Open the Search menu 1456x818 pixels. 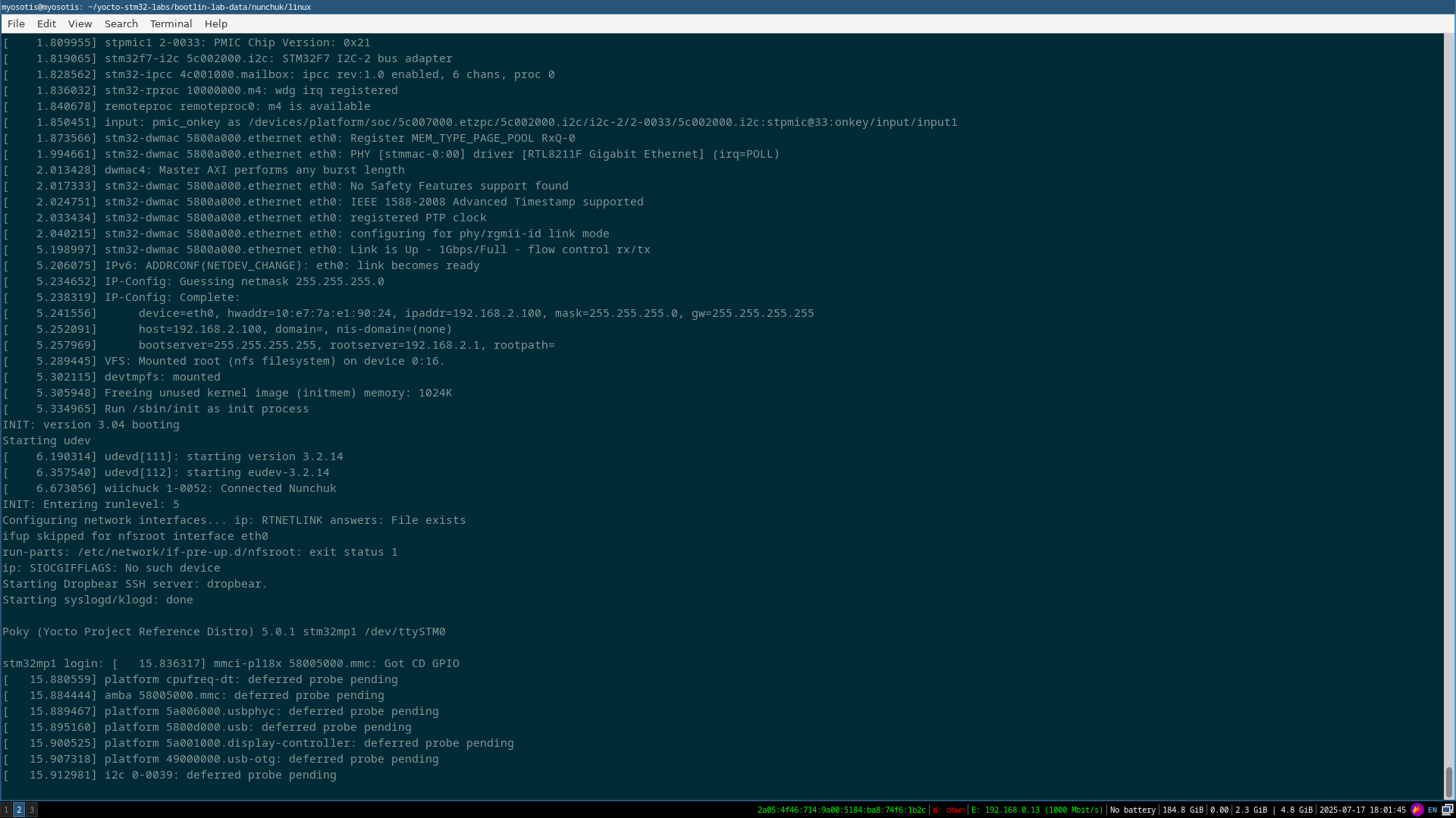click(121, 24)
